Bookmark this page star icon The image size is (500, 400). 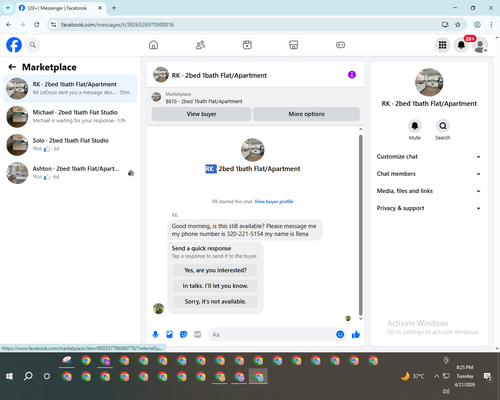[458, 25]
